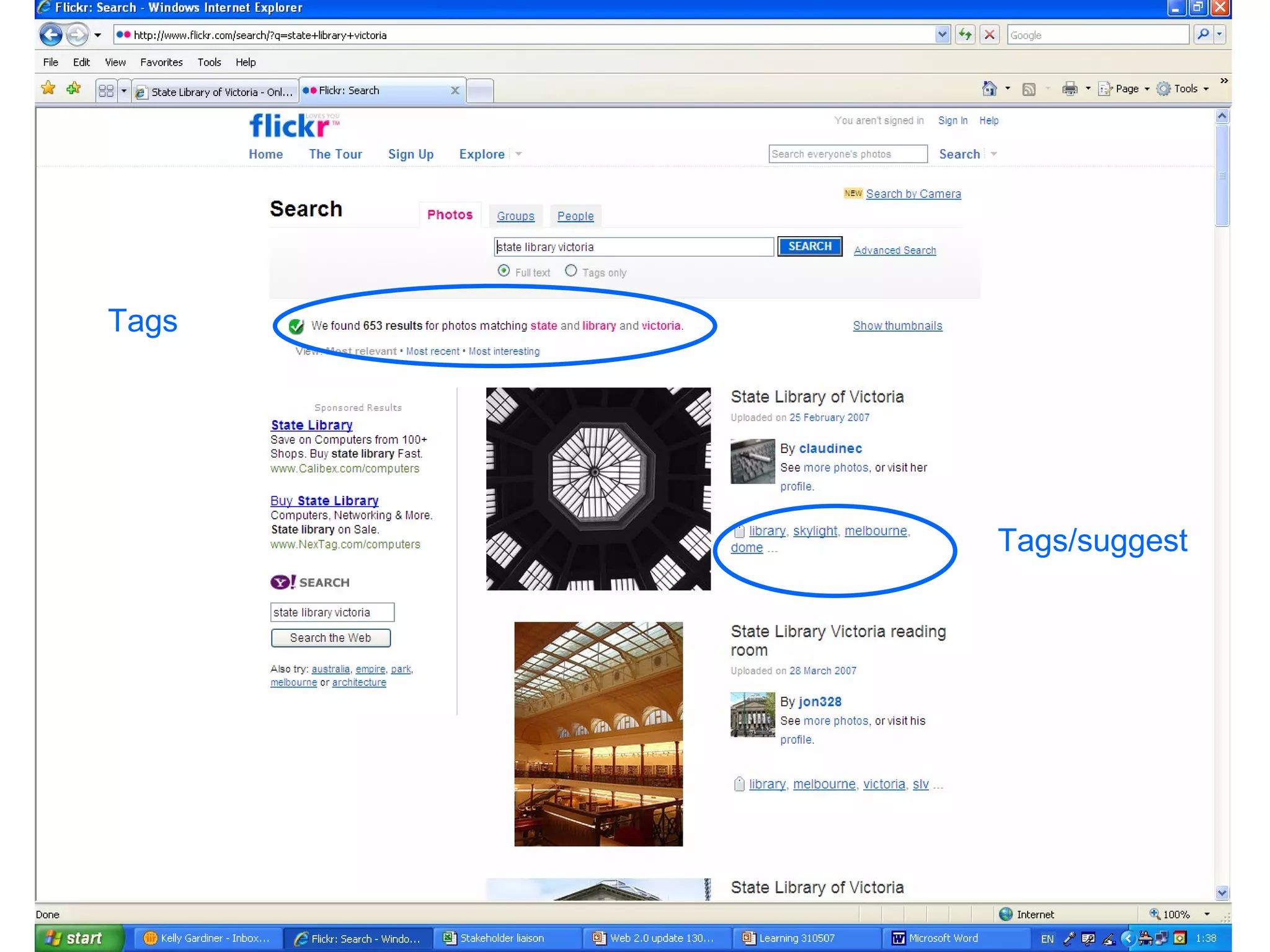This screenshot has height=952, width=1270.
Task: Click the RSS feeds icon
Action: click(x=1029, y=89)
